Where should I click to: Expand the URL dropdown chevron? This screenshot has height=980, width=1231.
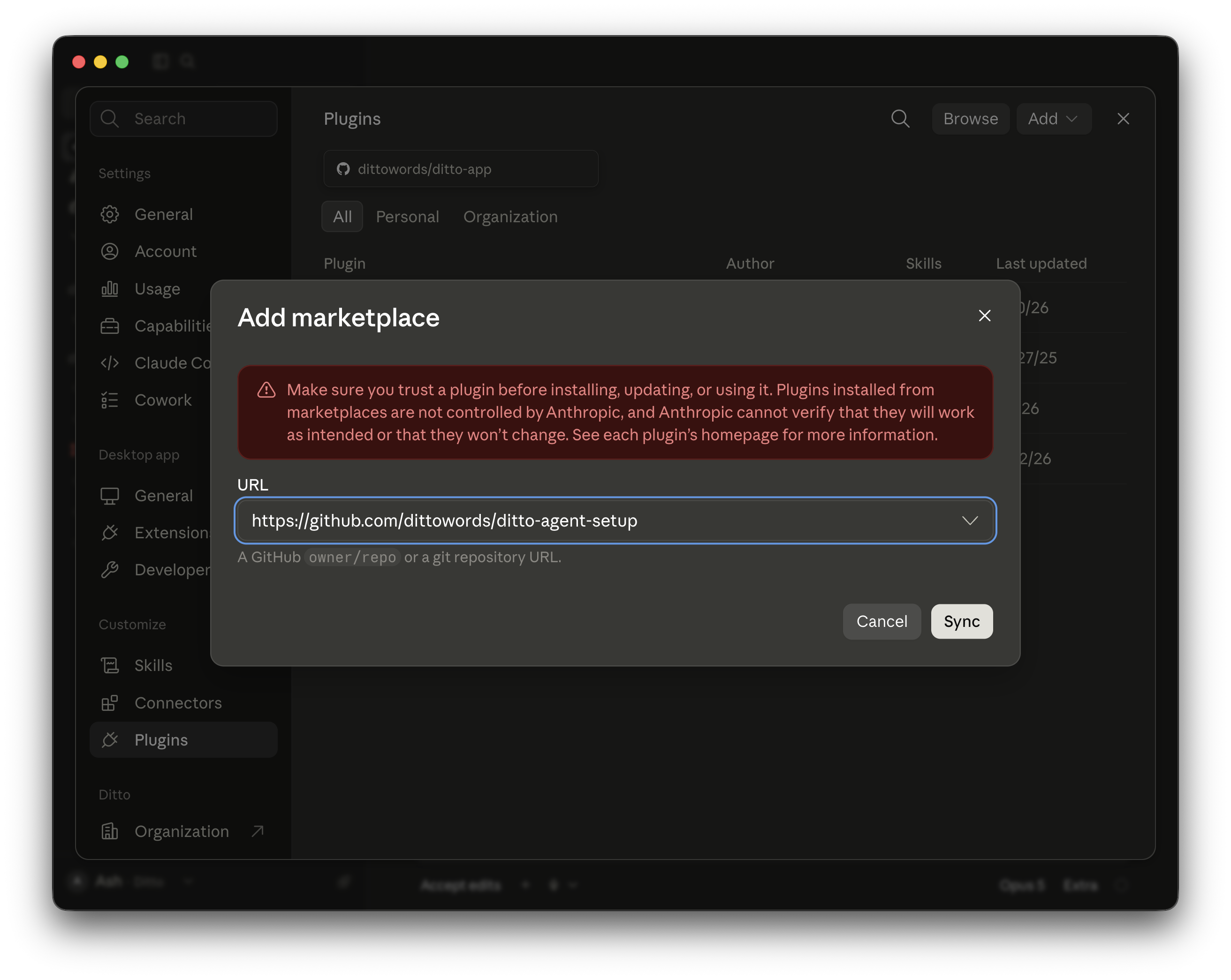coord(970,520)
